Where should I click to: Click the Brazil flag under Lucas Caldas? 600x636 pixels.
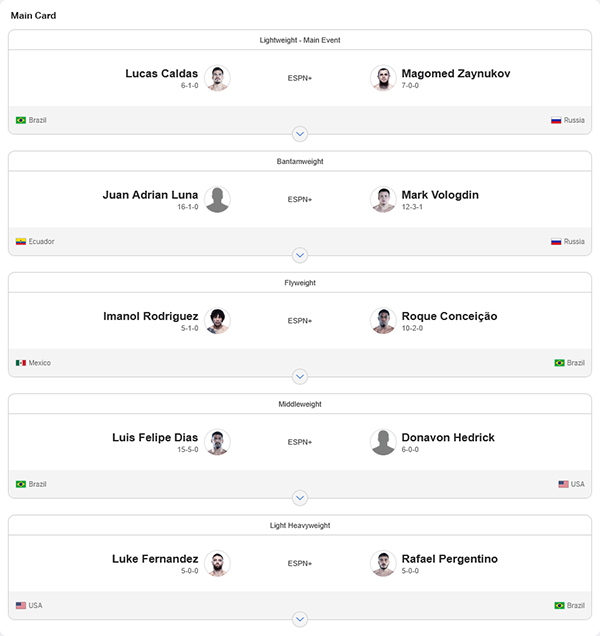coord(21,120)
